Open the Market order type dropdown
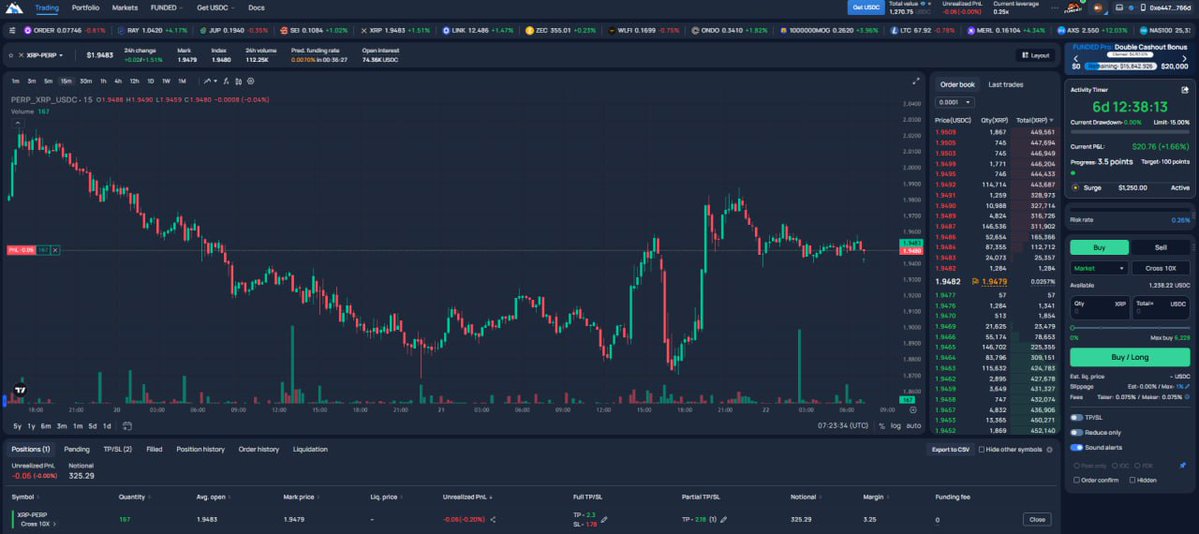 pyautogui.click(x=1100, y=269)
